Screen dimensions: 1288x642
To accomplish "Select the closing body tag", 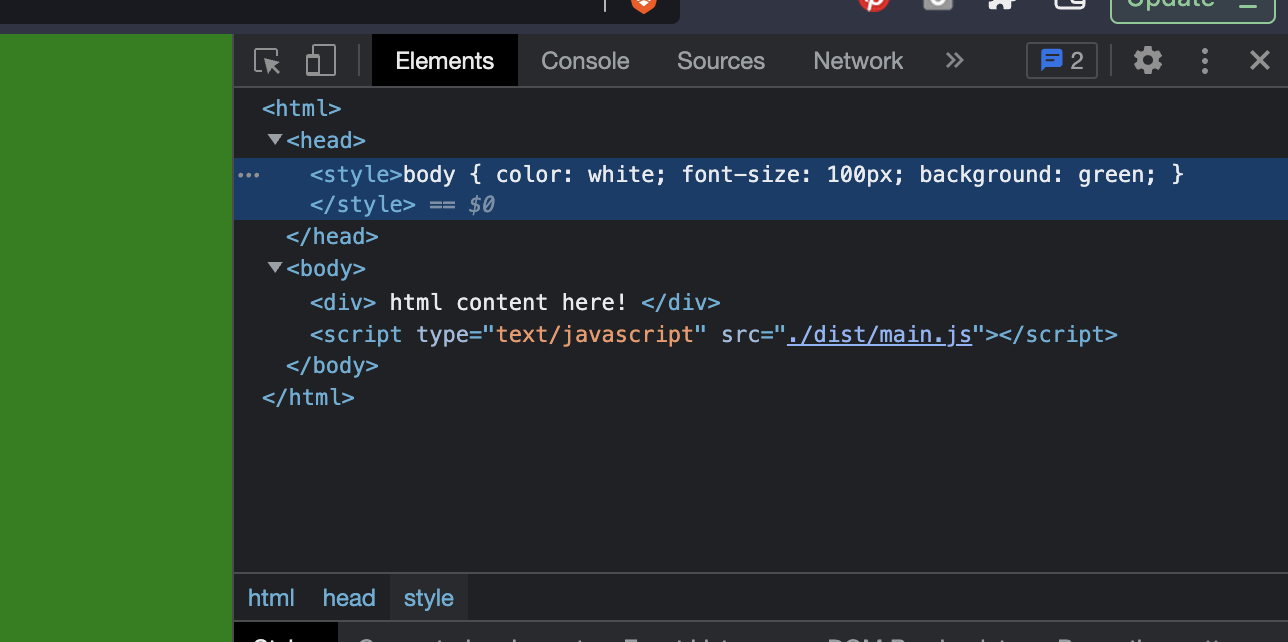I will click(x=332, y=366).
